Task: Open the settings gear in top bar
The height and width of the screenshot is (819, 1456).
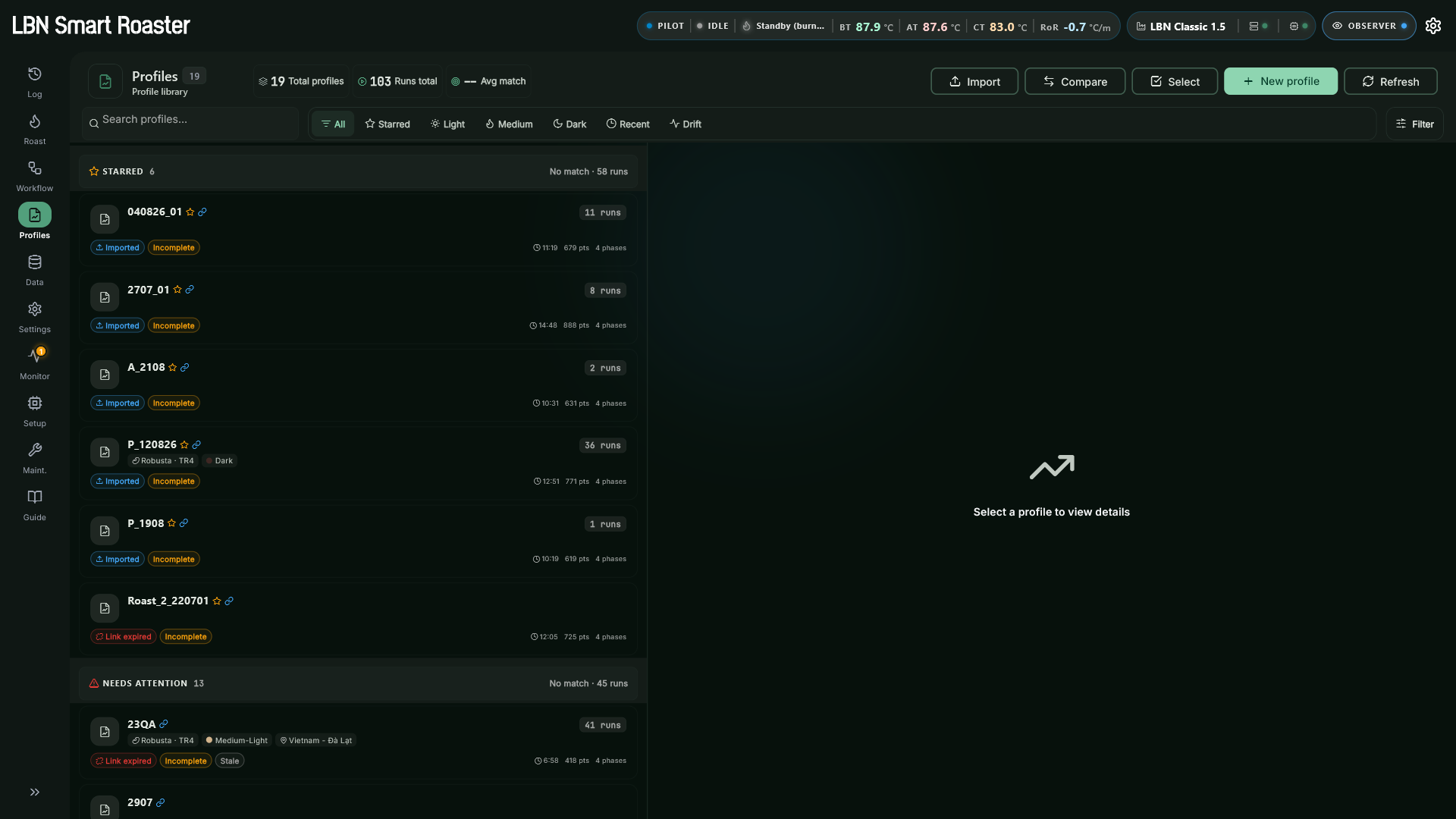Action: [x=1433, y=26]
